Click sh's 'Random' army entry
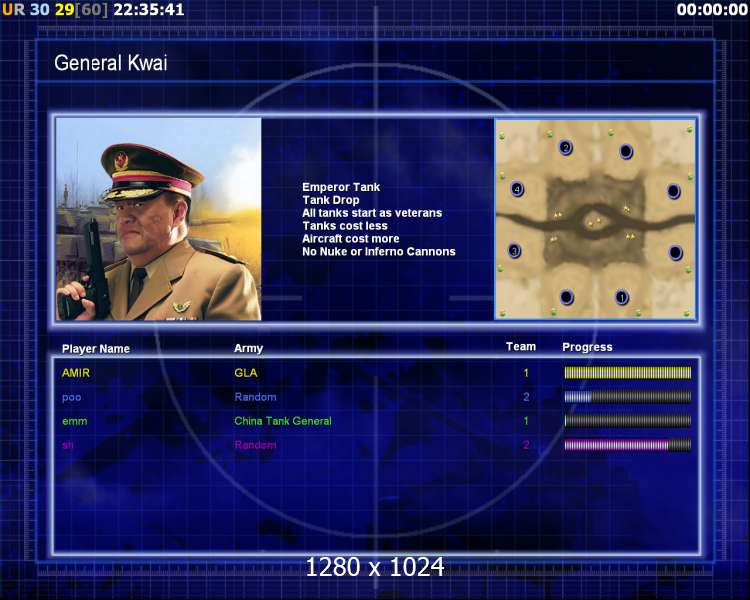Image resolution: width=750 pixels, height=600 pixels. (x=255, y=445)
